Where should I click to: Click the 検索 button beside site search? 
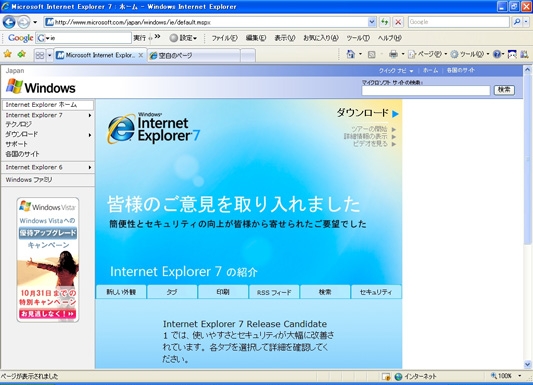(504, 90)
